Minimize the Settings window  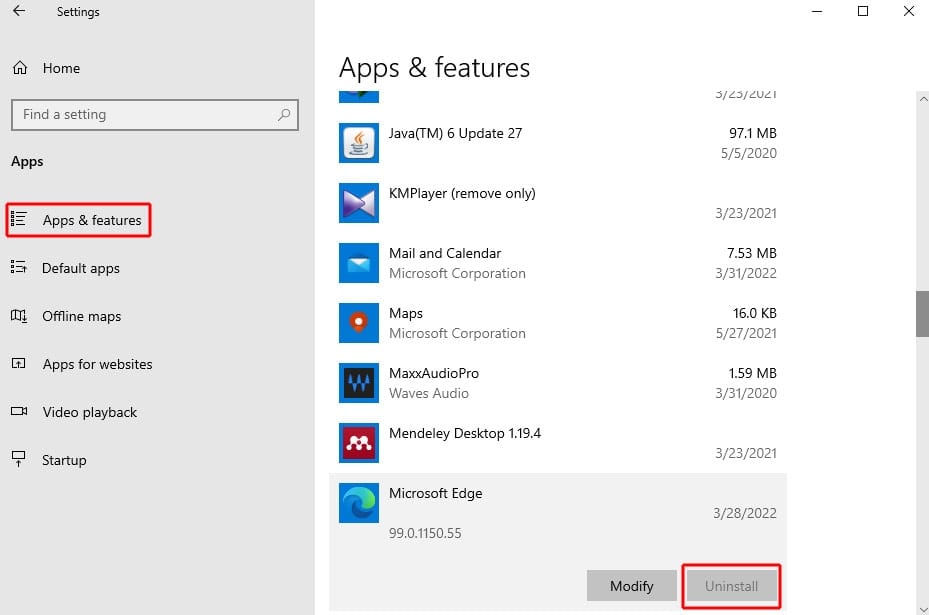click(817, 11)
